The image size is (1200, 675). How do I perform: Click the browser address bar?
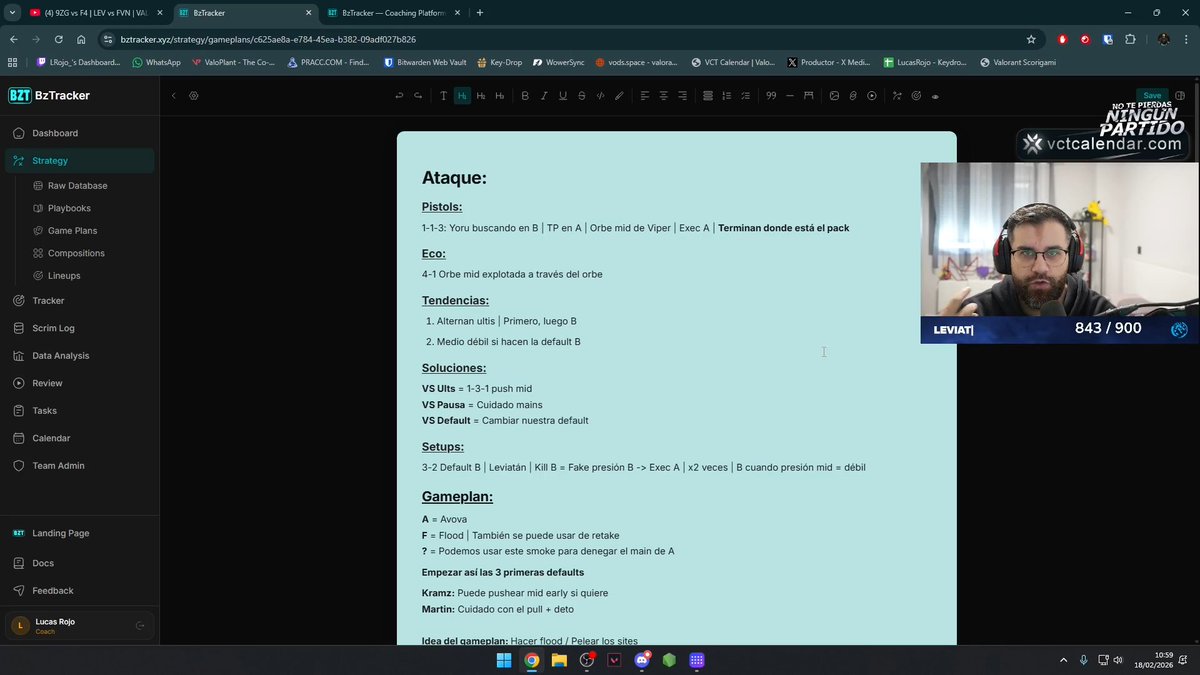pyautogui.click(x=570, y=39)
